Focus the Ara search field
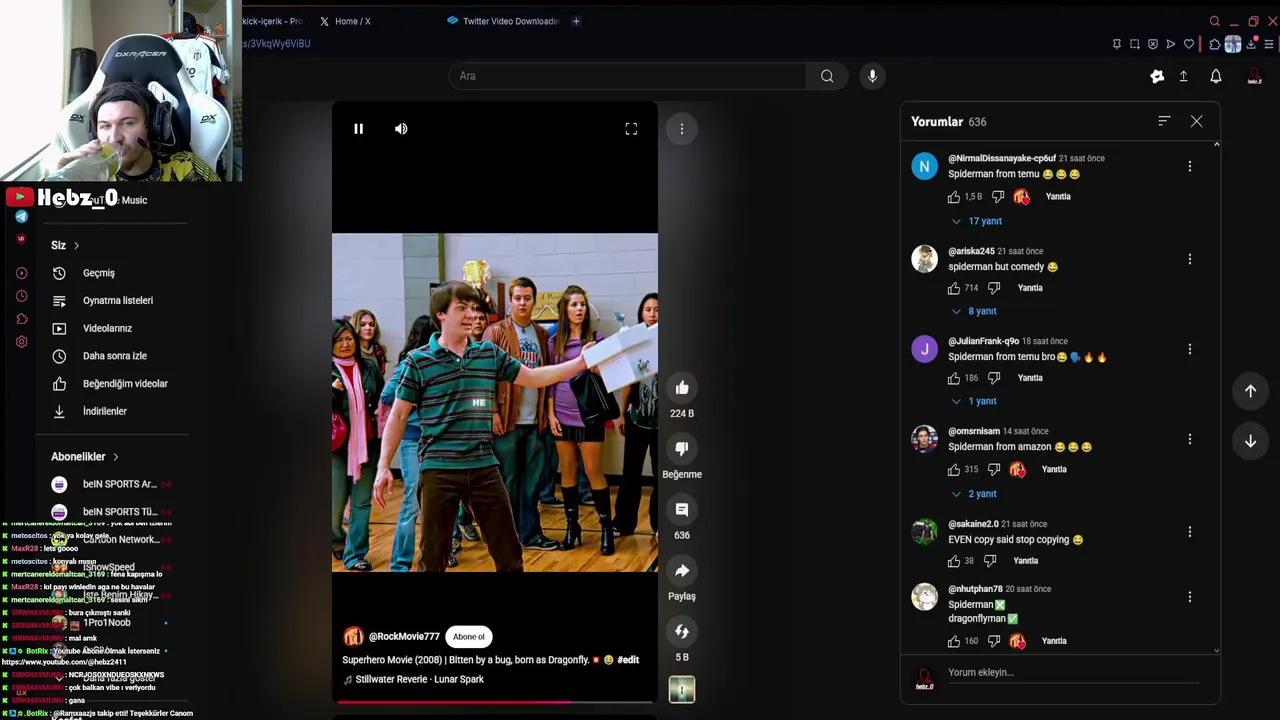Viewport: 1280px width, 720px height. (x=628, y=76)
